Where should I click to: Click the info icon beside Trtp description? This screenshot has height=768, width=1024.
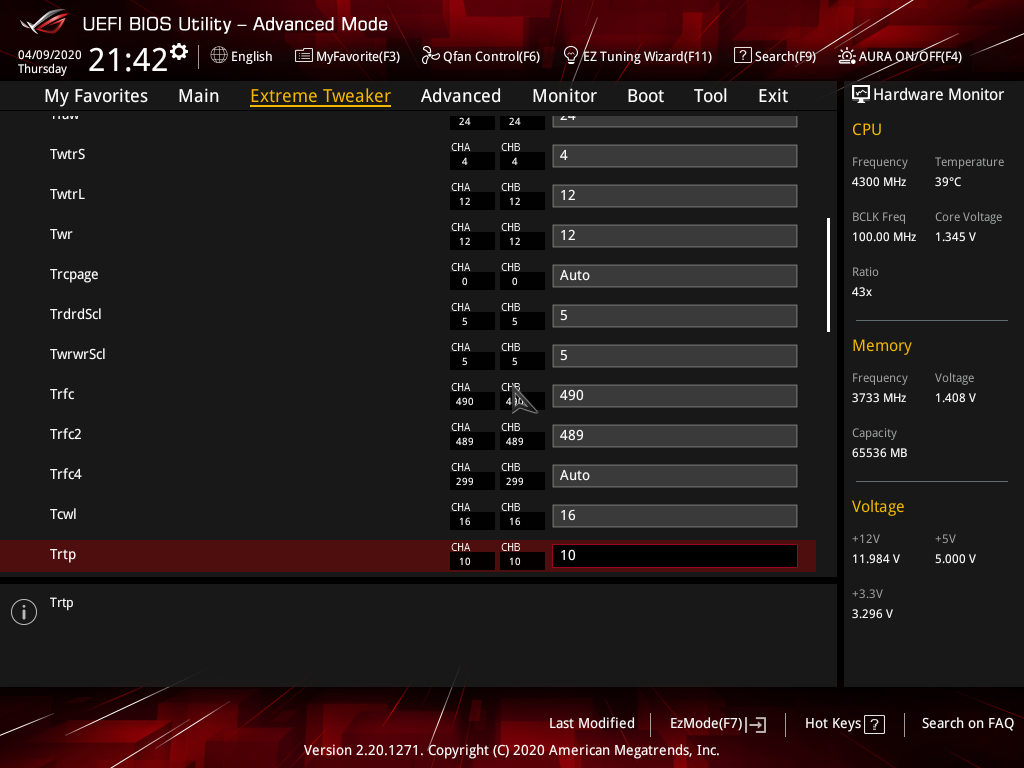[23, 611]
